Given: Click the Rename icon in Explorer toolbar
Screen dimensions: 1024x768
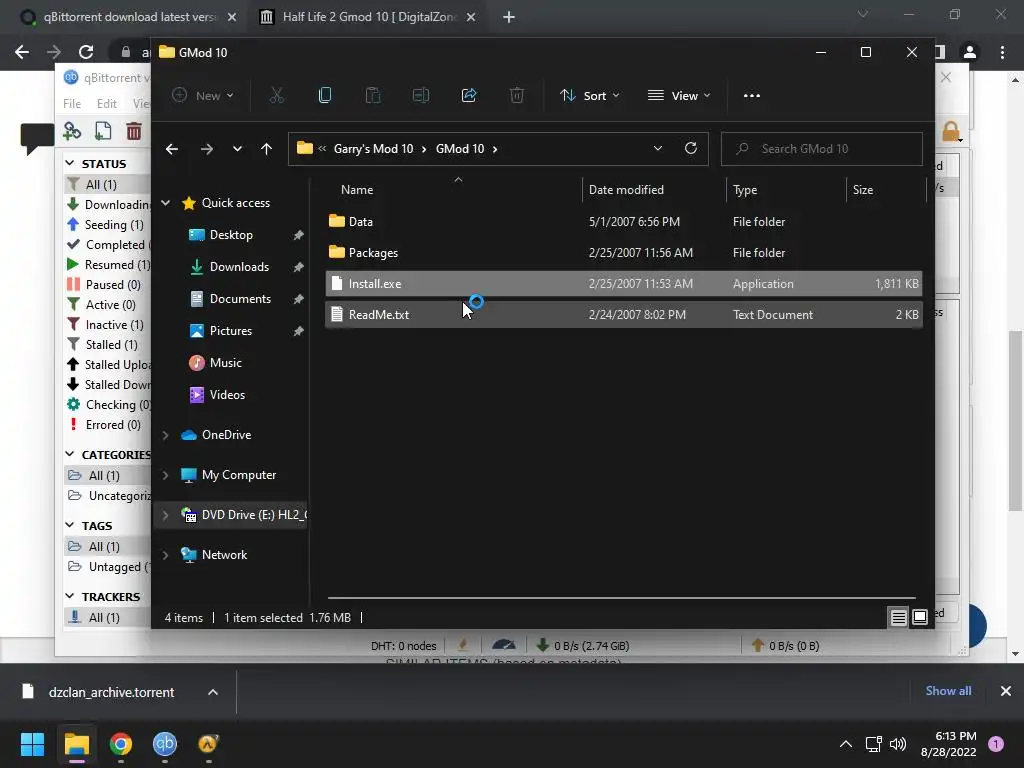Looking at the screenshot, I should point(421,96).
